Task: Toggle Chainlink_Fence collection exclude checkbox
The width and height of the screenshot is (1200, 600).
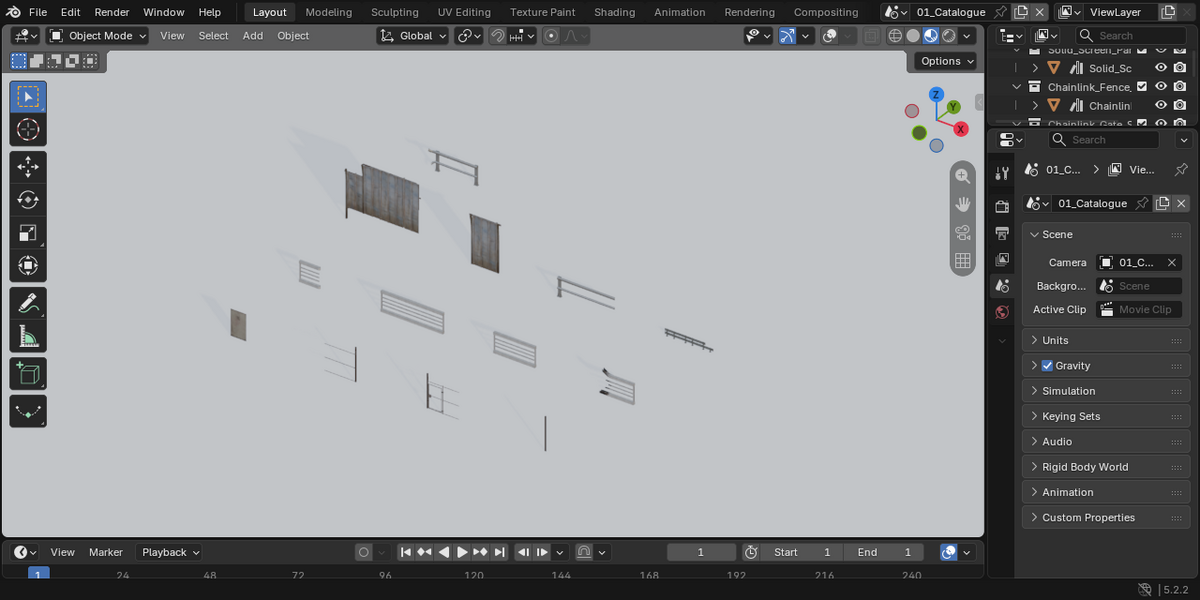Action: coord(1142,87)
